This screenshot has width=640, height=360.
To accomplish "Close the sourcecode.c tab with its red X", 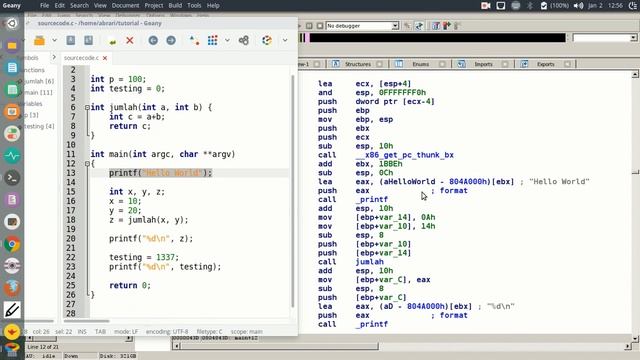I will click(x=105, y=58).
